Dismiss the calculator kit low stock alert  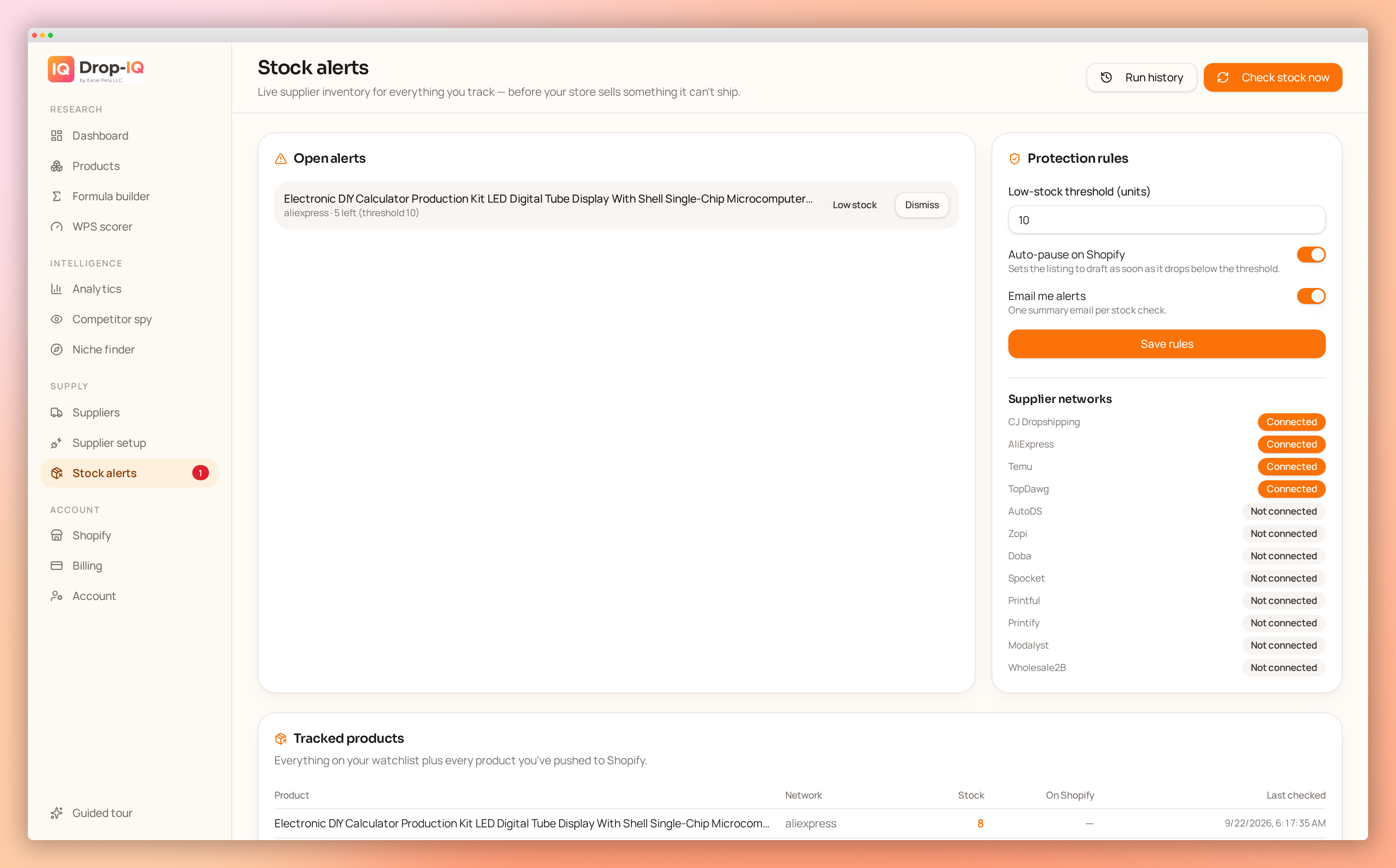point(921,205)
